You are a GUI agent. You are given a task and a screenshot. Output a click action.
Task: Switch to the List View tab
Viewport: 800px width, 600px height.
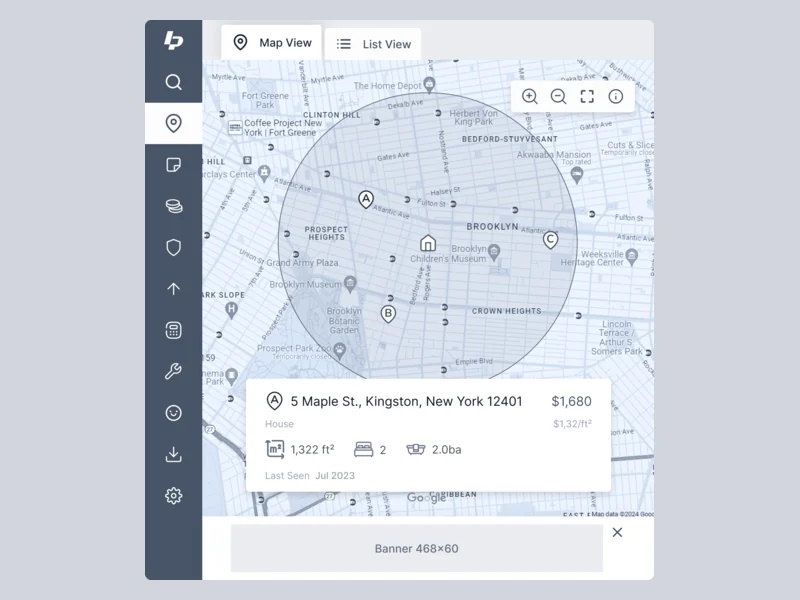[373, 44]
